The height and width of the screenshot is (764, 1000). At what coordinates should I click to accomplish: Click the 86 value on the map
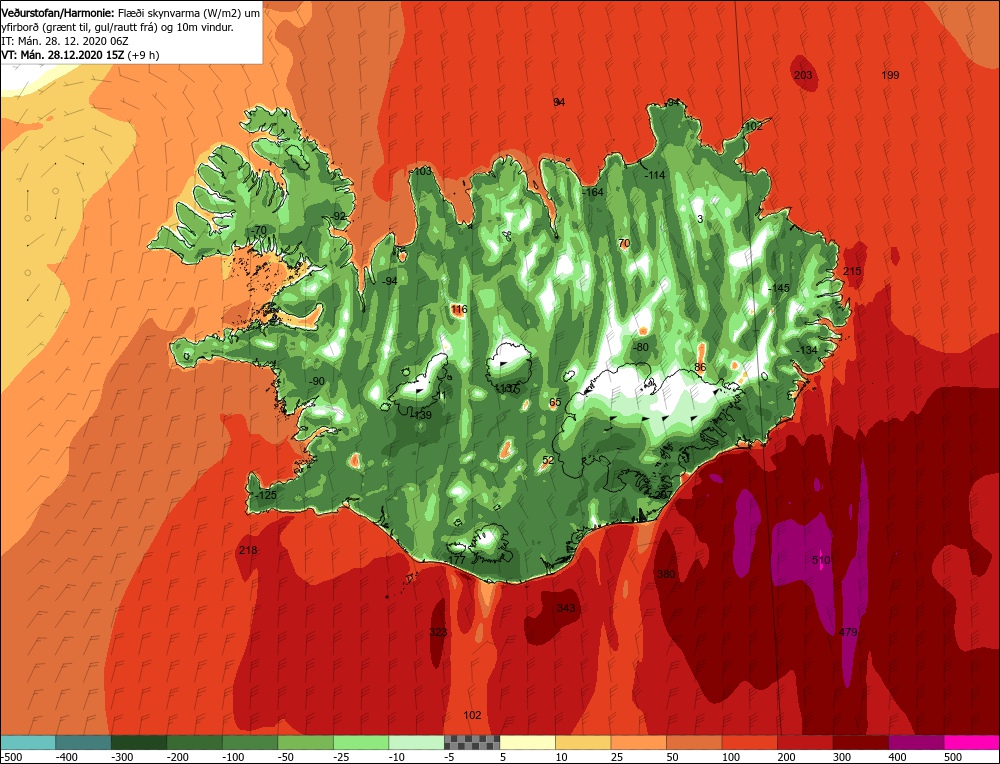(700, 367)
